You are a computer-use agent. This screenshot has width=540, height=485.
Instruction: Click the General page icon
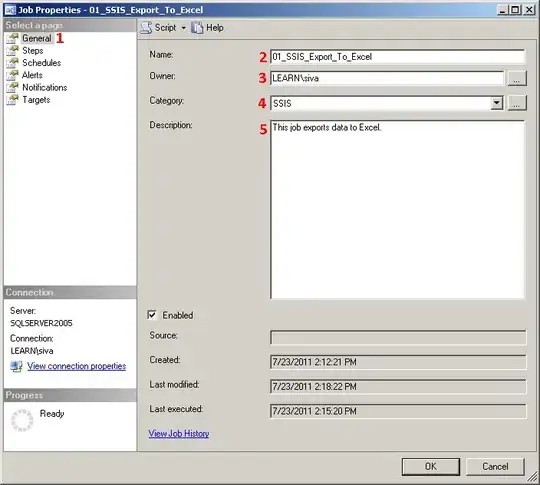(12, 38)
